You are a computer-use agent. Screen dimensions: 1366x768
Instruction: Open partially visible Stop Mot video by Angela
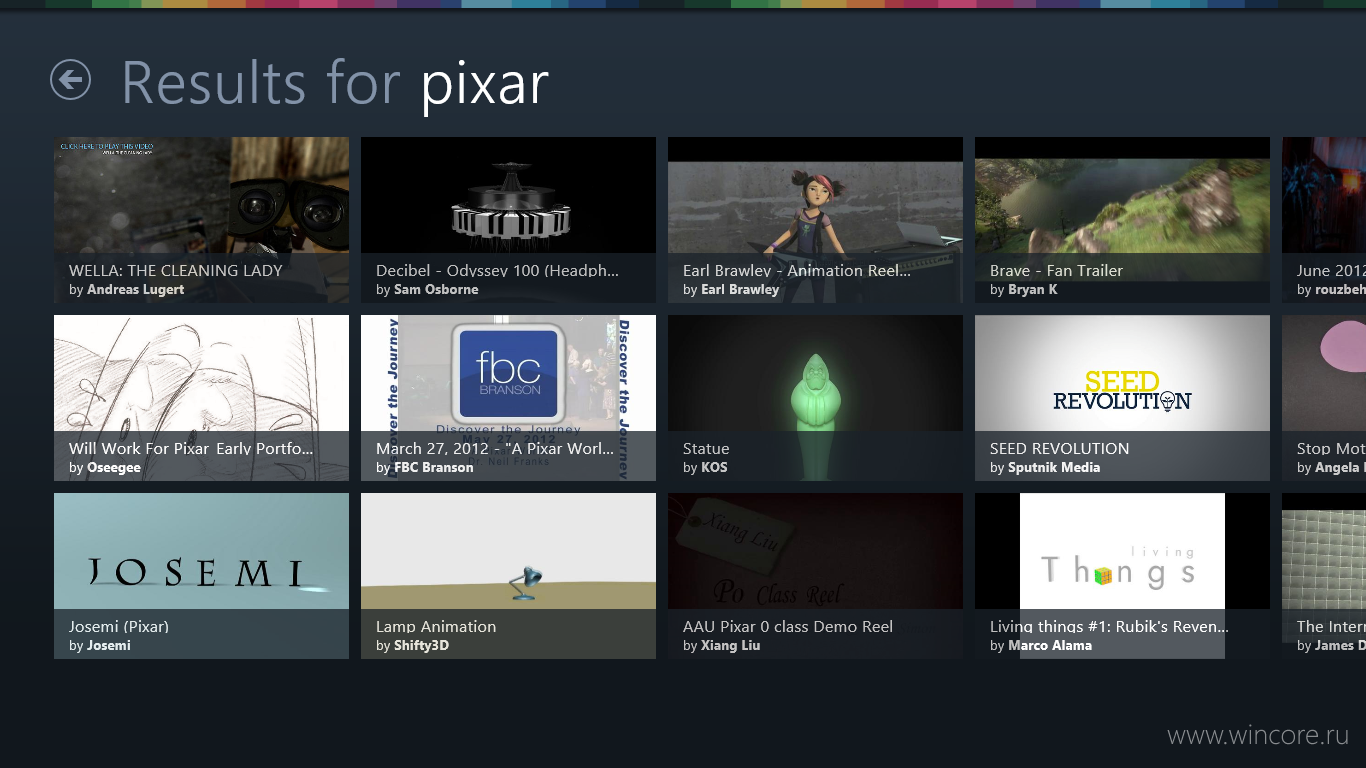tap(1324, 398)
